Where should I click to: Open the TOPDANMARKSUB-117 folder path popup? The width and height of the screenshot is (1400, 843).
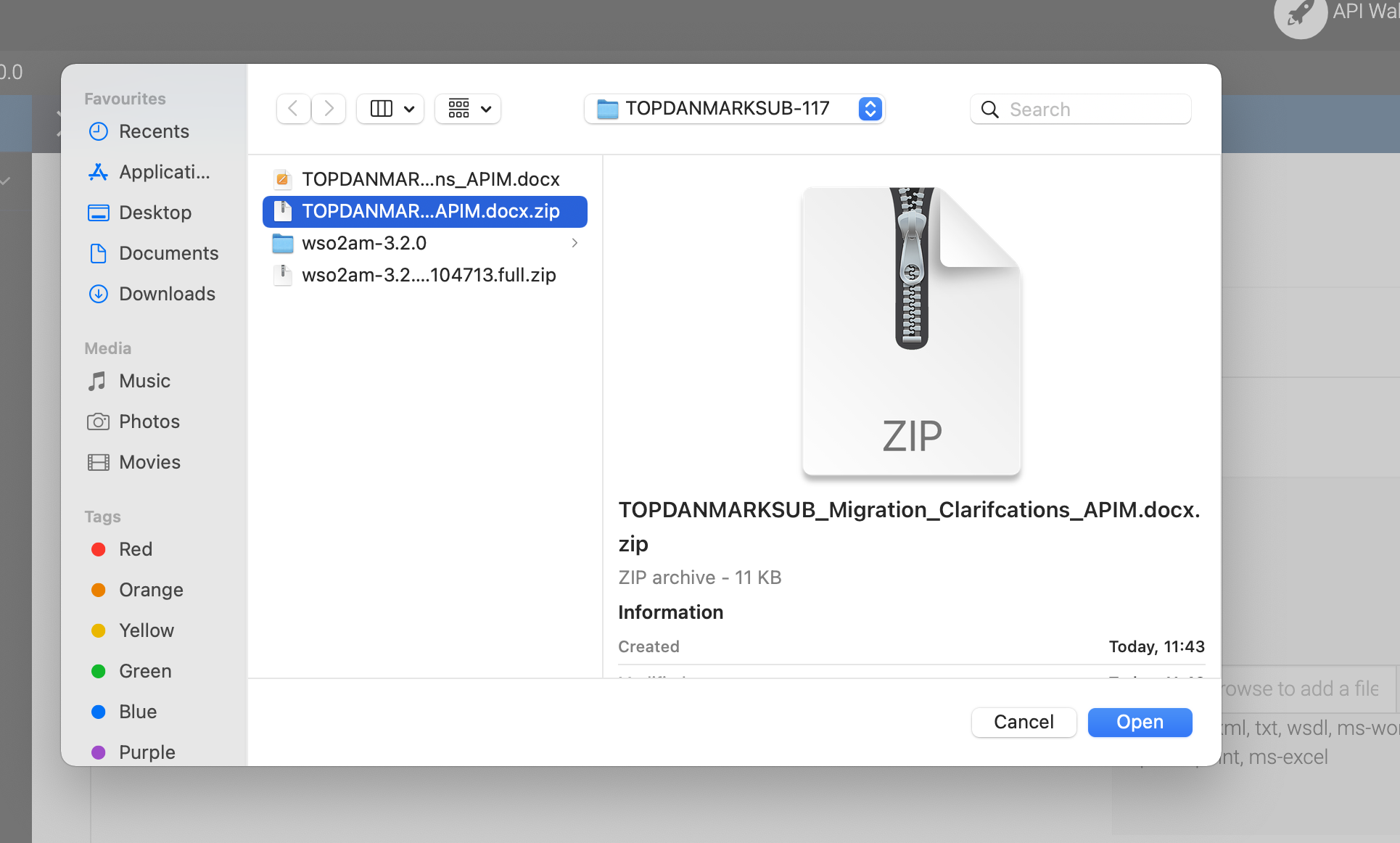pyautogui.click(x=735, y=109)
